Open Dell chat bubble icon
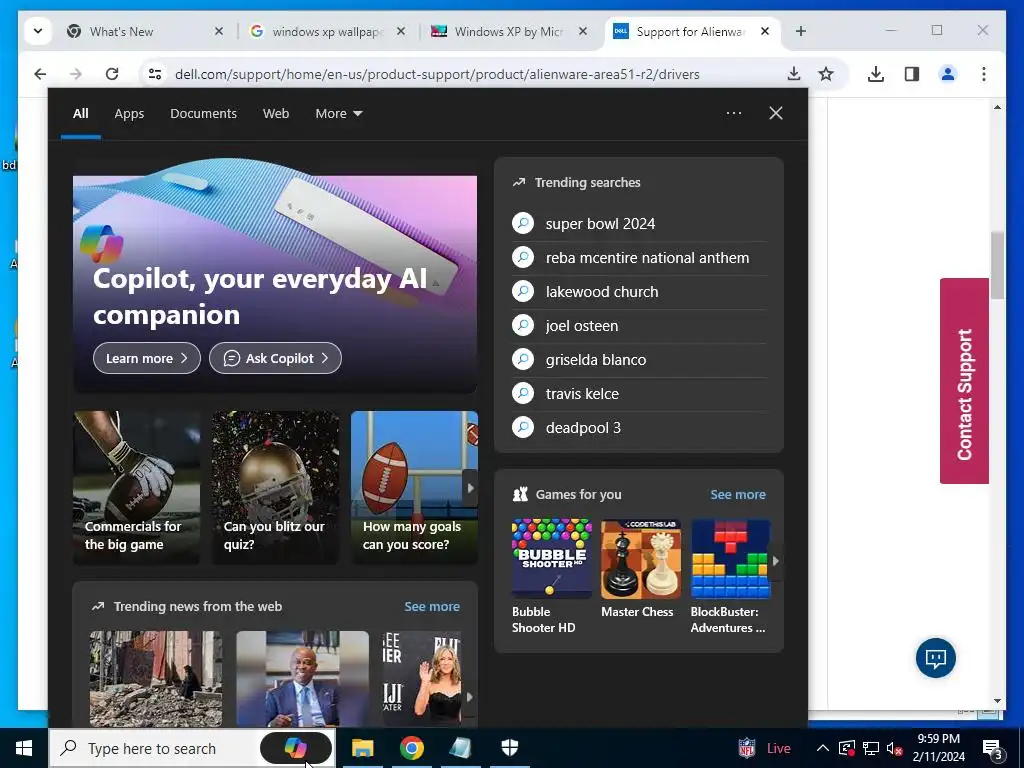This screenshot has height=768, width=1024. point(935,658)
